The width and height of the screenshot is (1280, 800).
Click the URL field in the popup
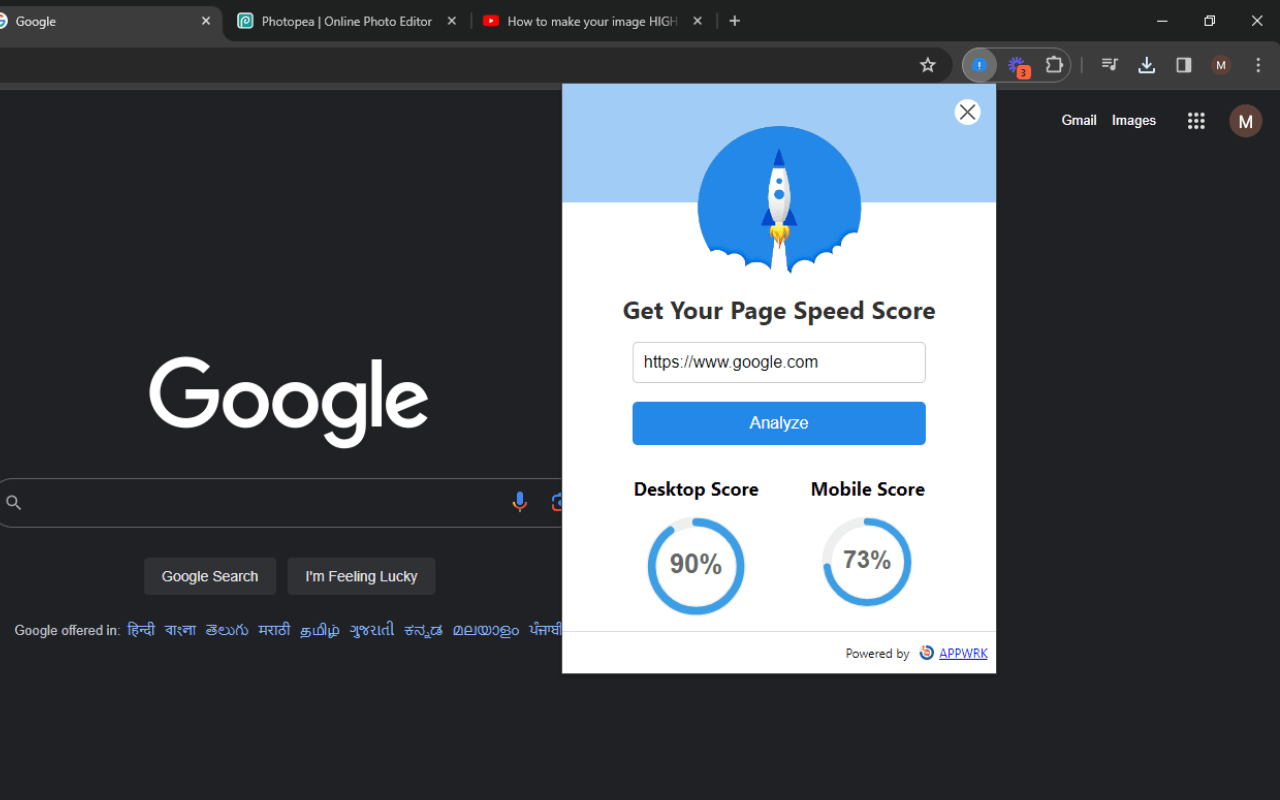point(778,362)
